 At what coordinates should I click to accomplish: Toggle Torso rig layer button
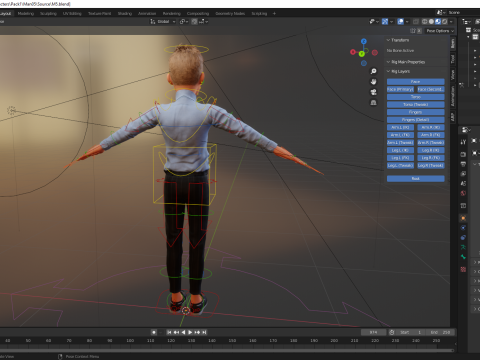tap(416, 97)
